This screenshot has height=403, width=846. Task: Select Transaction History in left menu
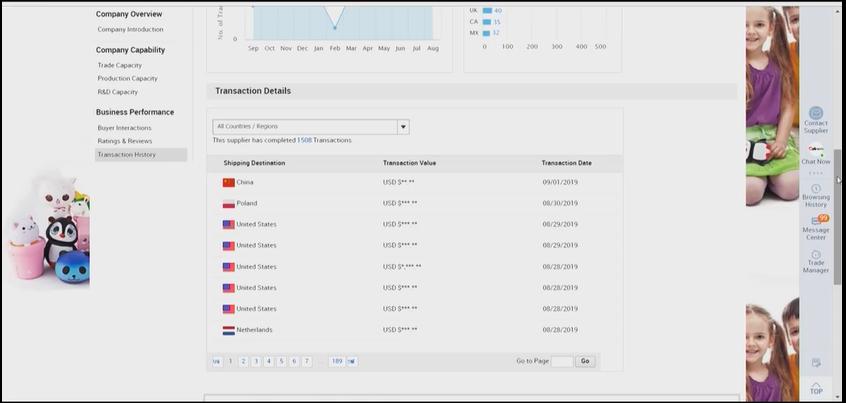coord(126,155)
